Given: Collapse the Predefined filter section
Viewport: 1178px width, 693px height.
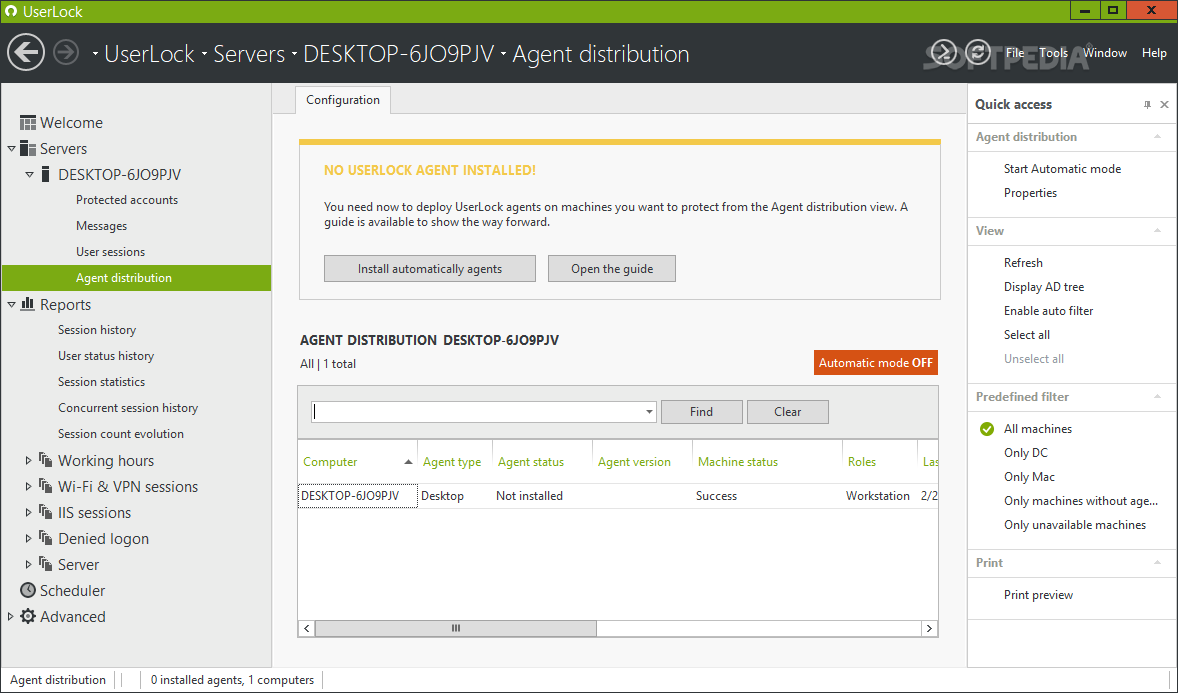Looking at the screenshot, I should [1157, 397].
